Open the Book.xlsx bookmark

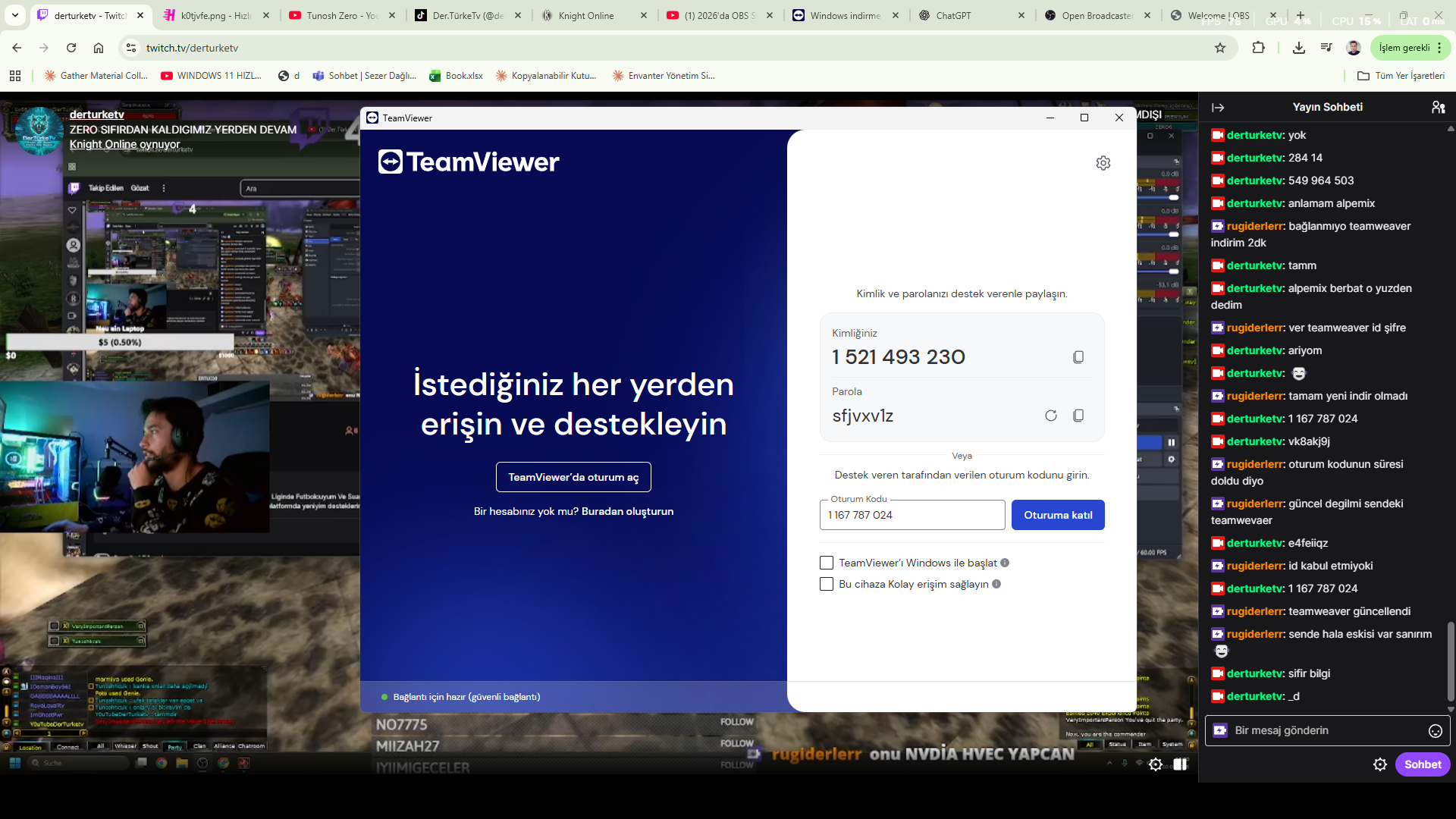457,76
